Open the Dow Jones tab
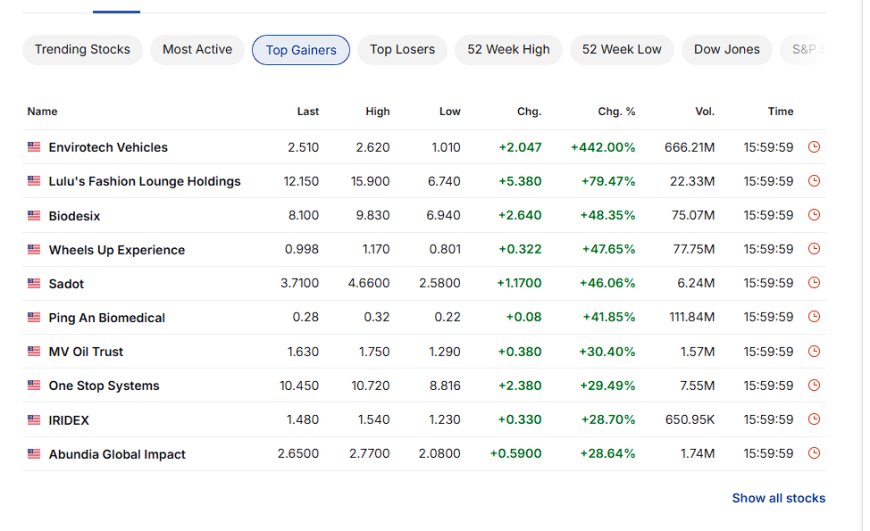870x531 pixels. click(x=727, y=49)
